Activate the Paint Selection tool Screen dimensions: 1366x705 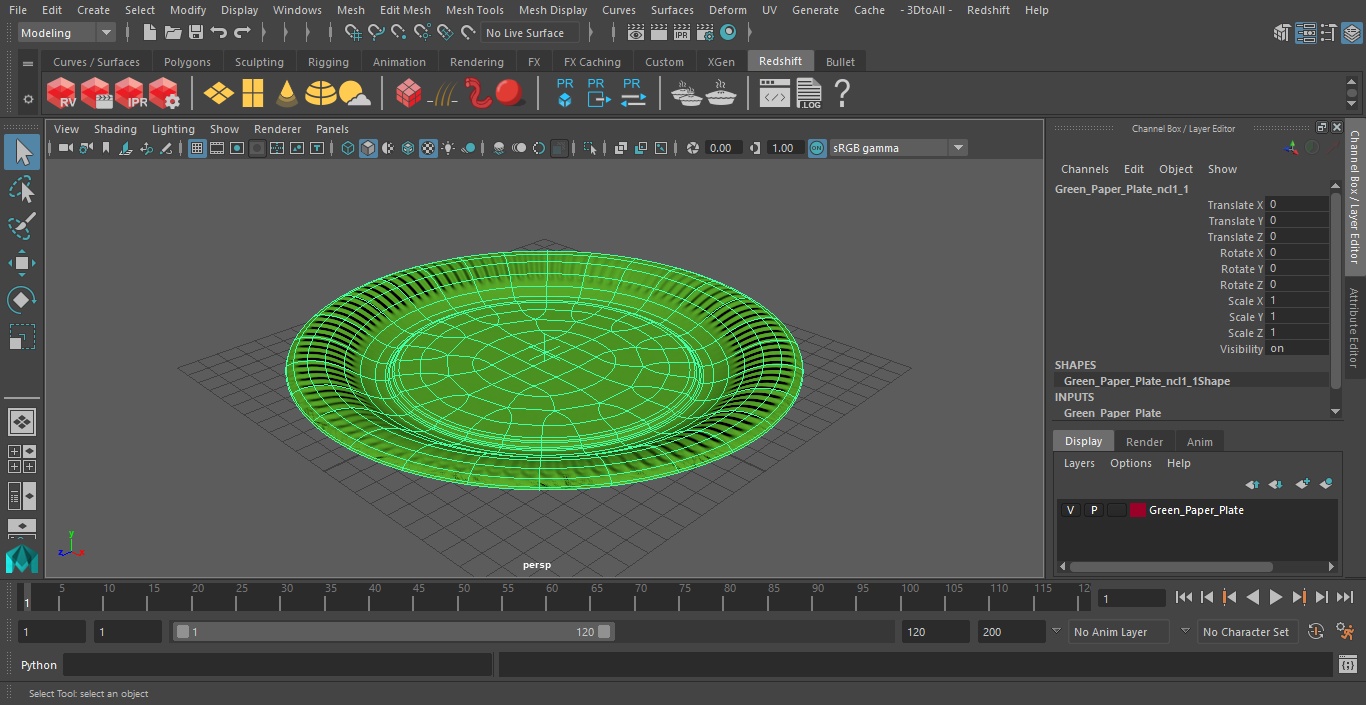(22, 226)
